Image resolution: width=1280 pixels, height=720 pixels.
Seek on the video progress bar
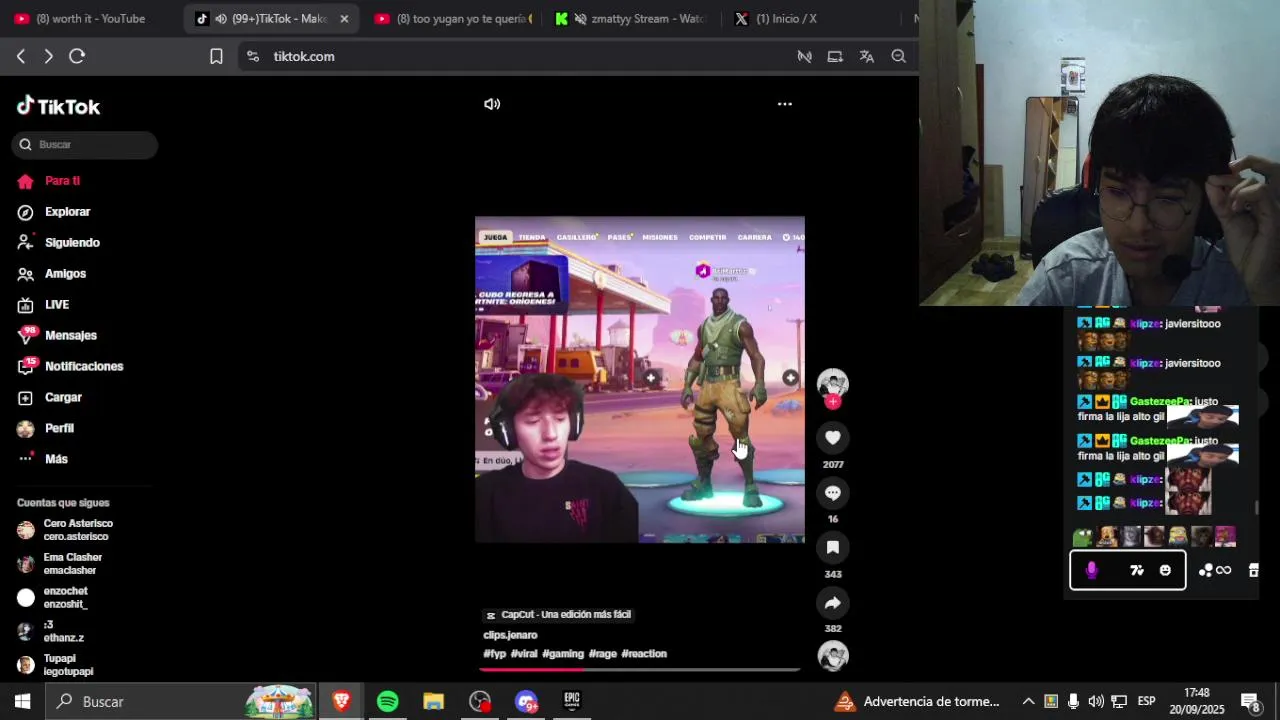[640, 669]
